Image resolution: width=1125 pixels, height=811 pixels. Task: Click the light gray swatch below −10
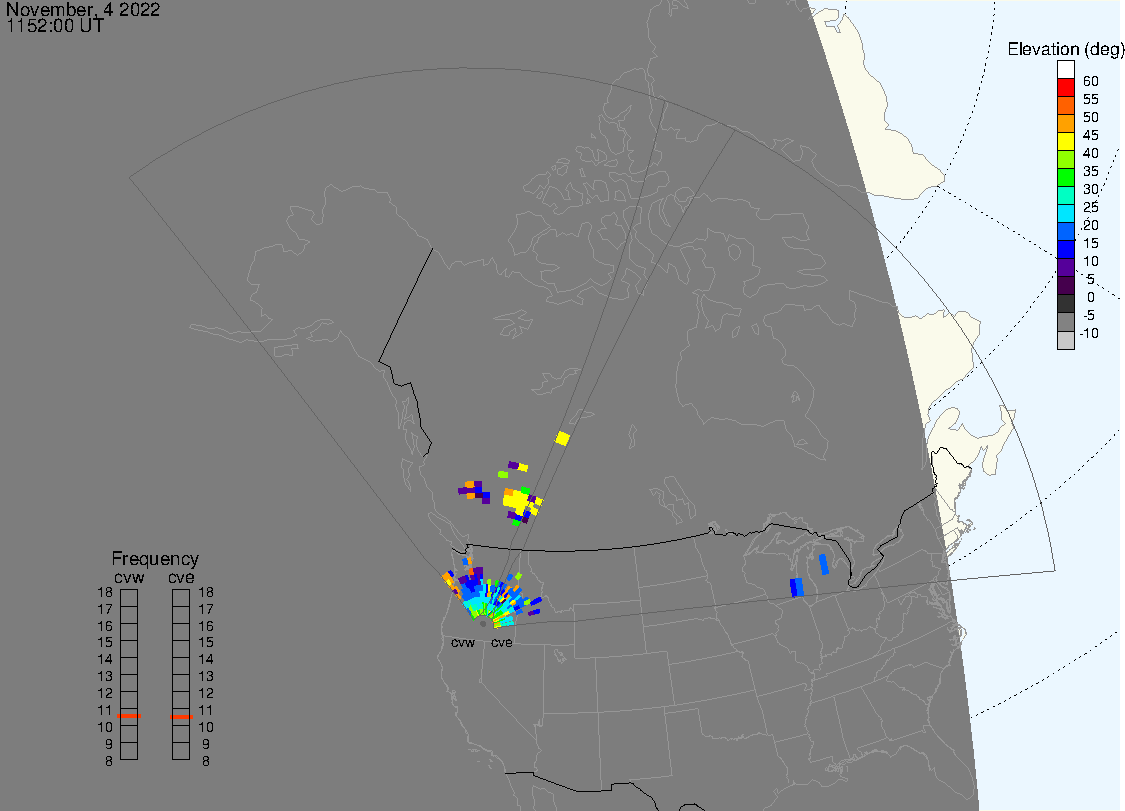click(1065, 339)
